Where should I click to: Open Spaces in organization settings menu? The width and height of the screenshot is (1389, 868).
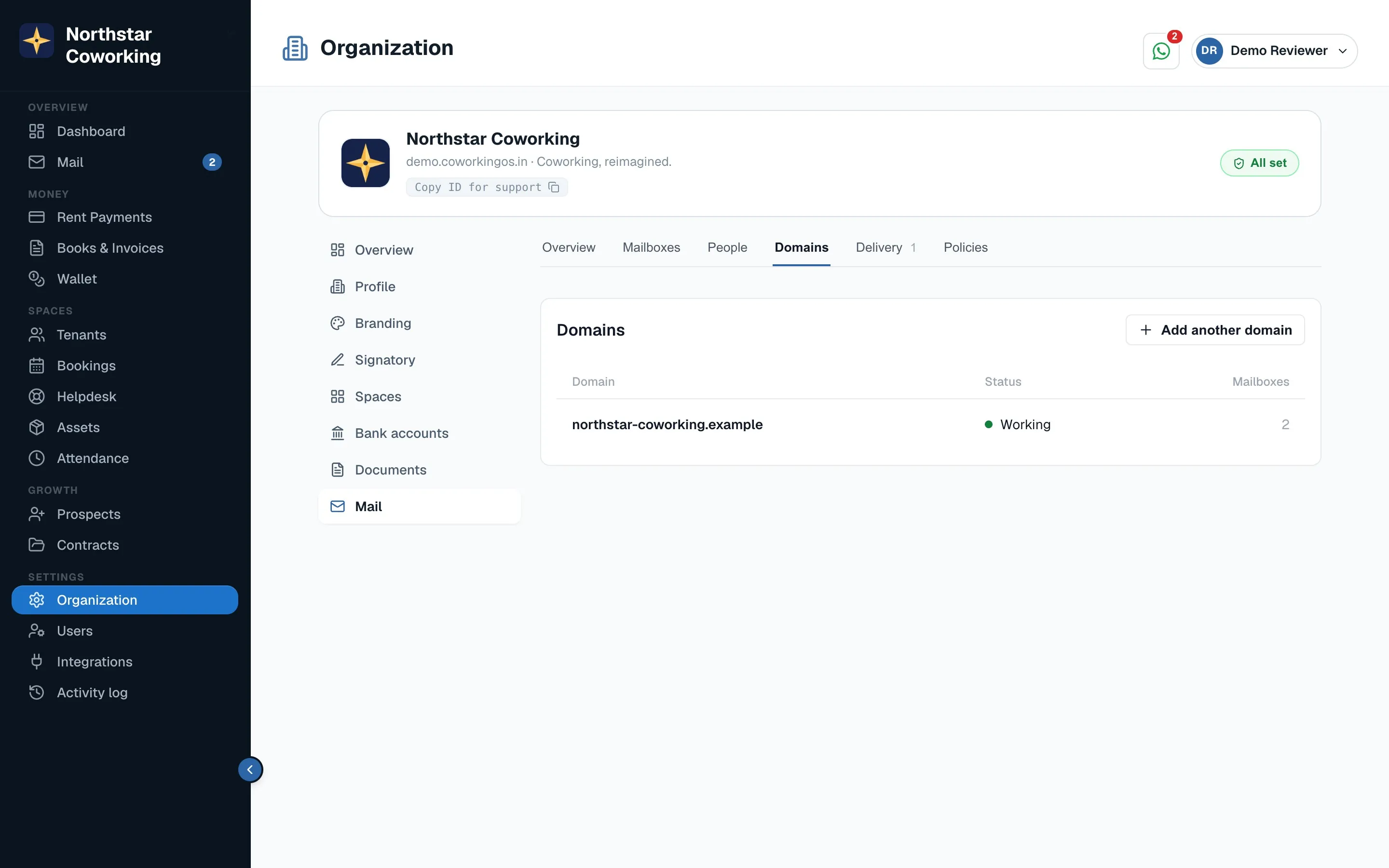click(420, 397)
